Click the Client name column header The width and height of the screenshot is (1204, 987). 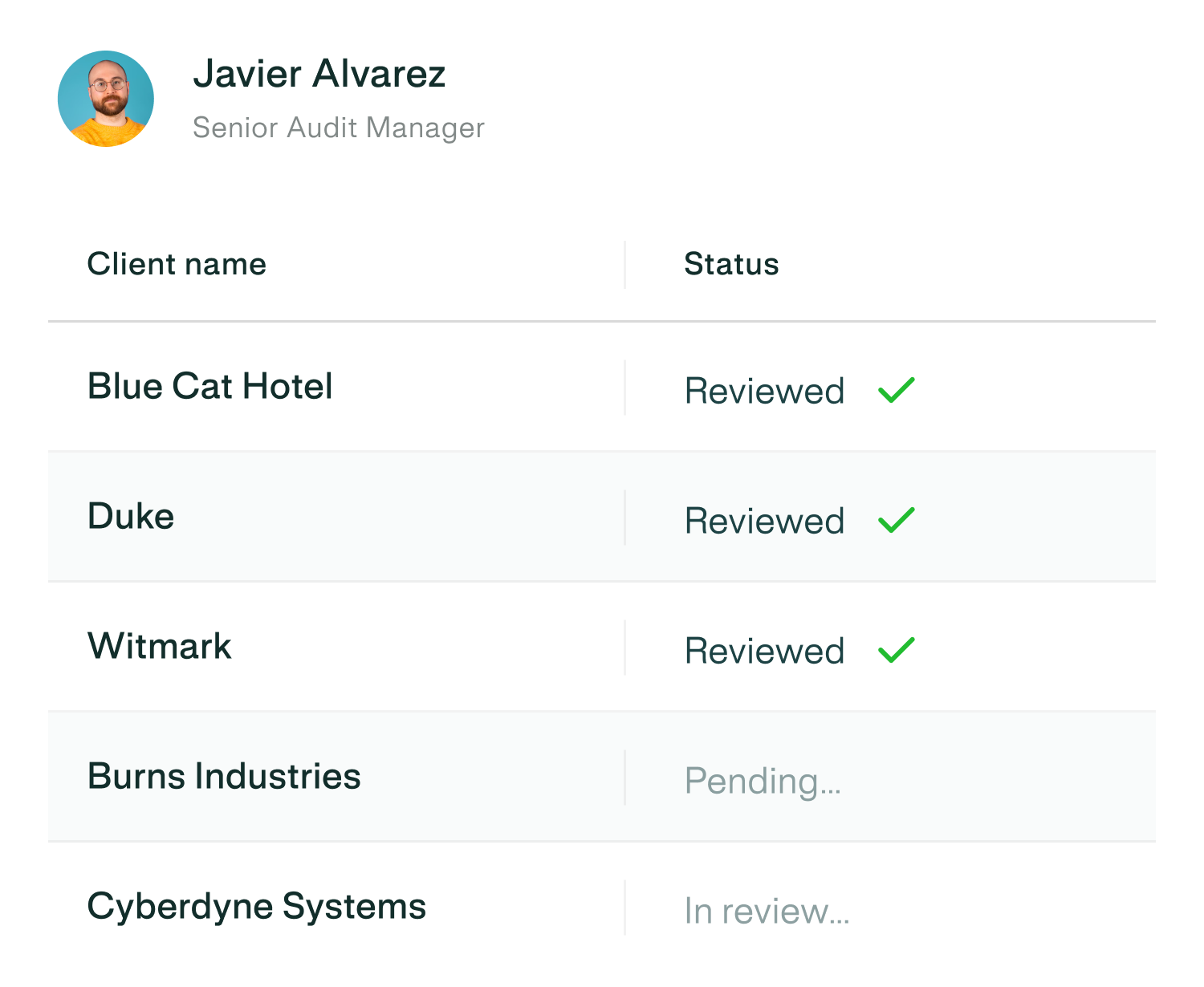(177, 264)
